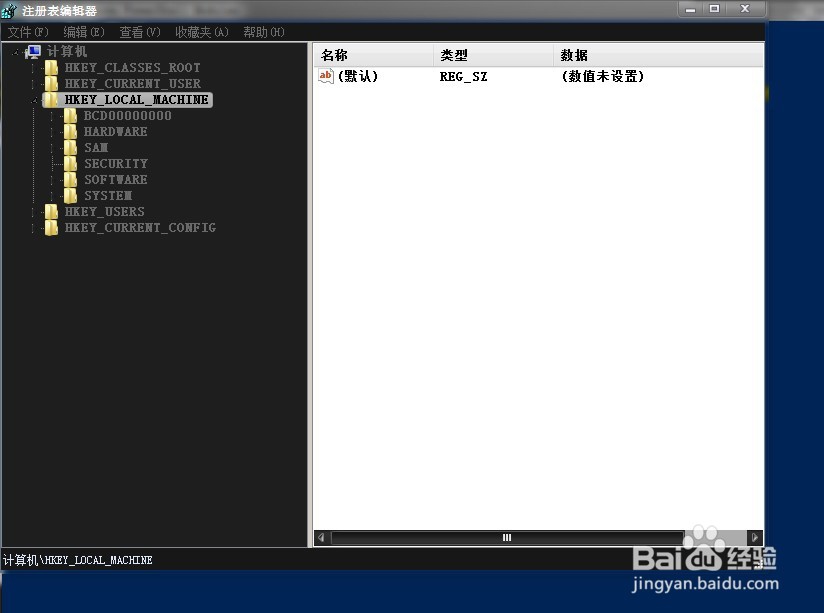The height and width of the screenshot is (613, 824).
Task: Expand the HKEY_CURRENT_CONFIG node
Action: pos(34,228)
